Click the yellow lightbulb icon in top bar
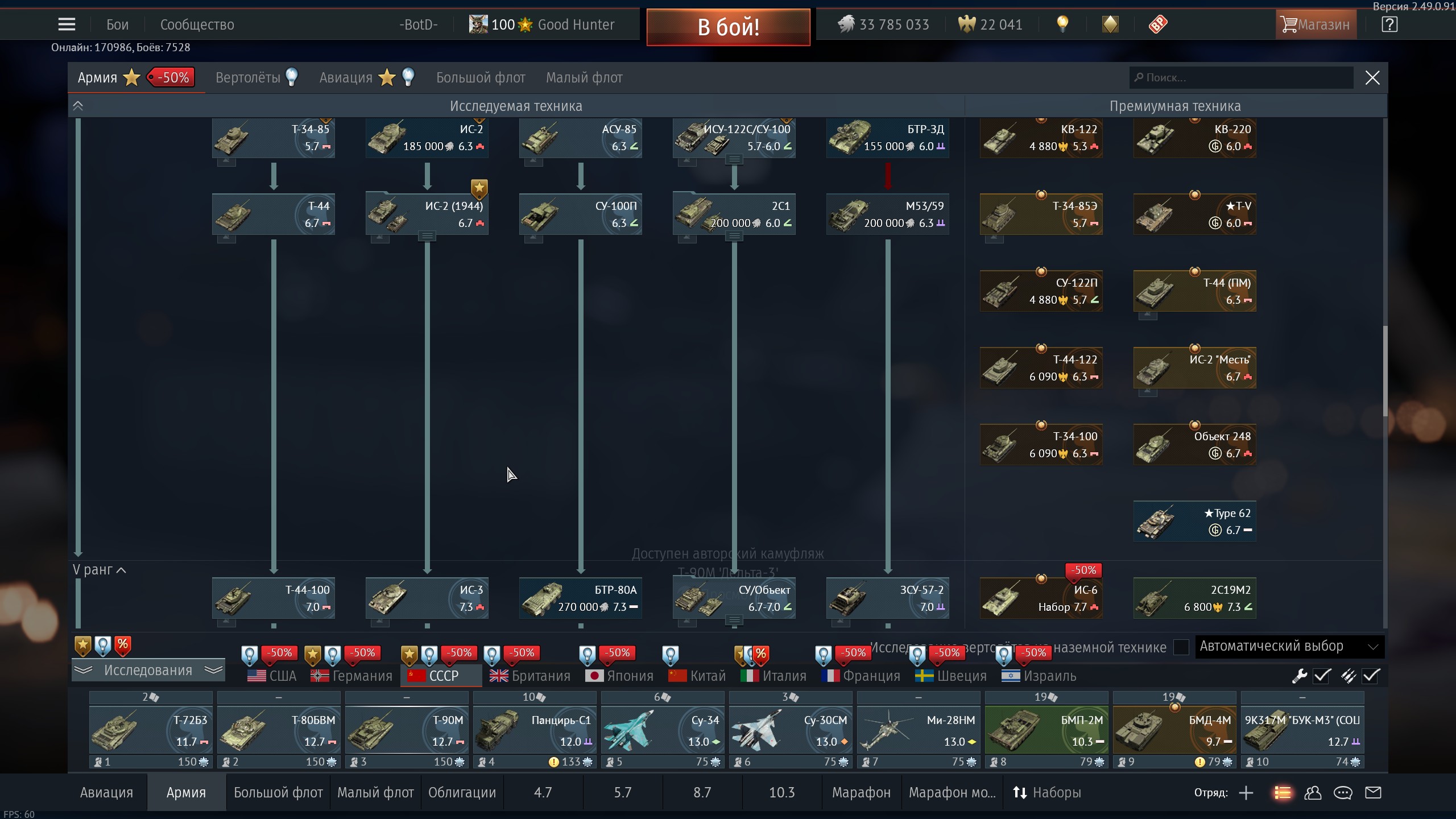 click(1062, 24)
